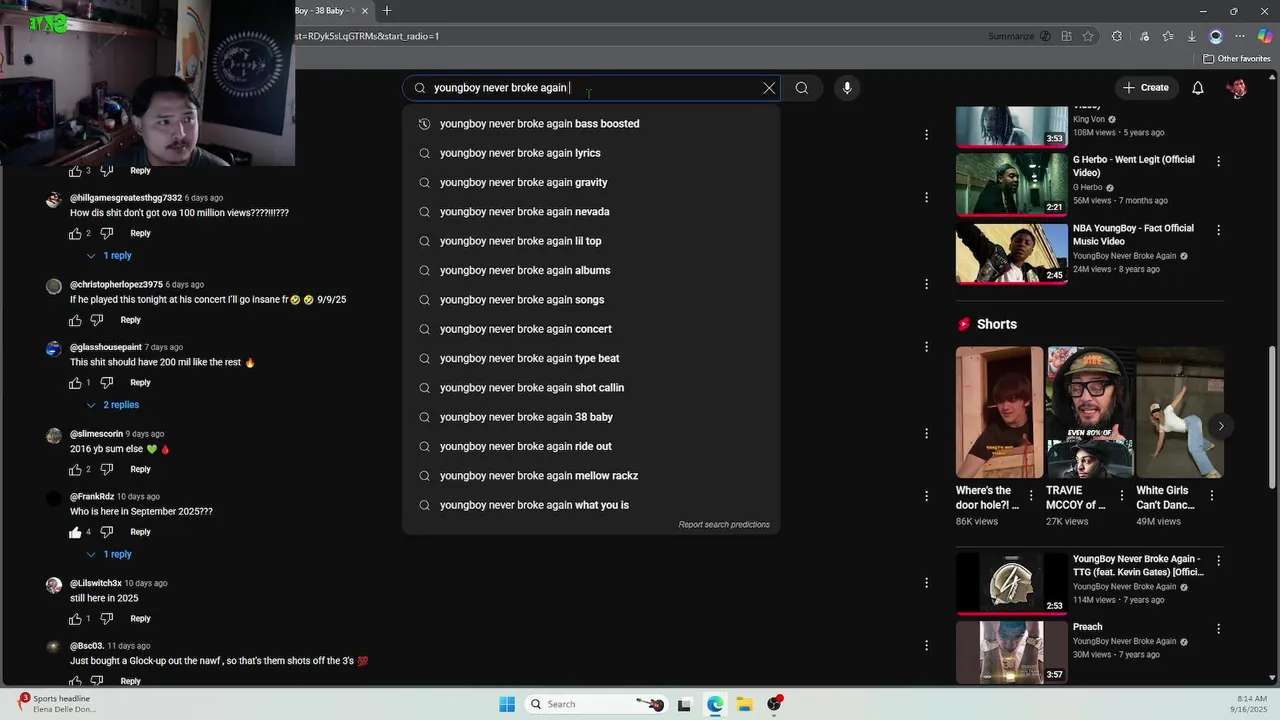Start voice search with the microphone icon
Screen dimensions: 1280x720
click(x=847, y=88)
